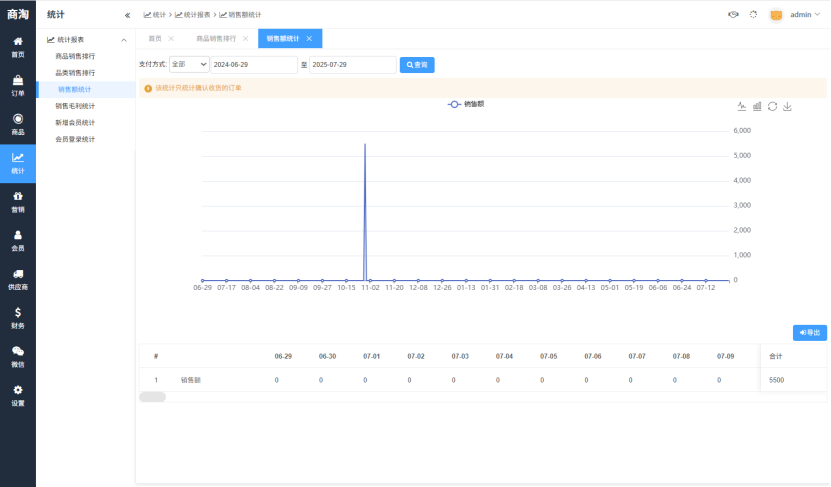Click the 导出 export button

pos(809,332)
